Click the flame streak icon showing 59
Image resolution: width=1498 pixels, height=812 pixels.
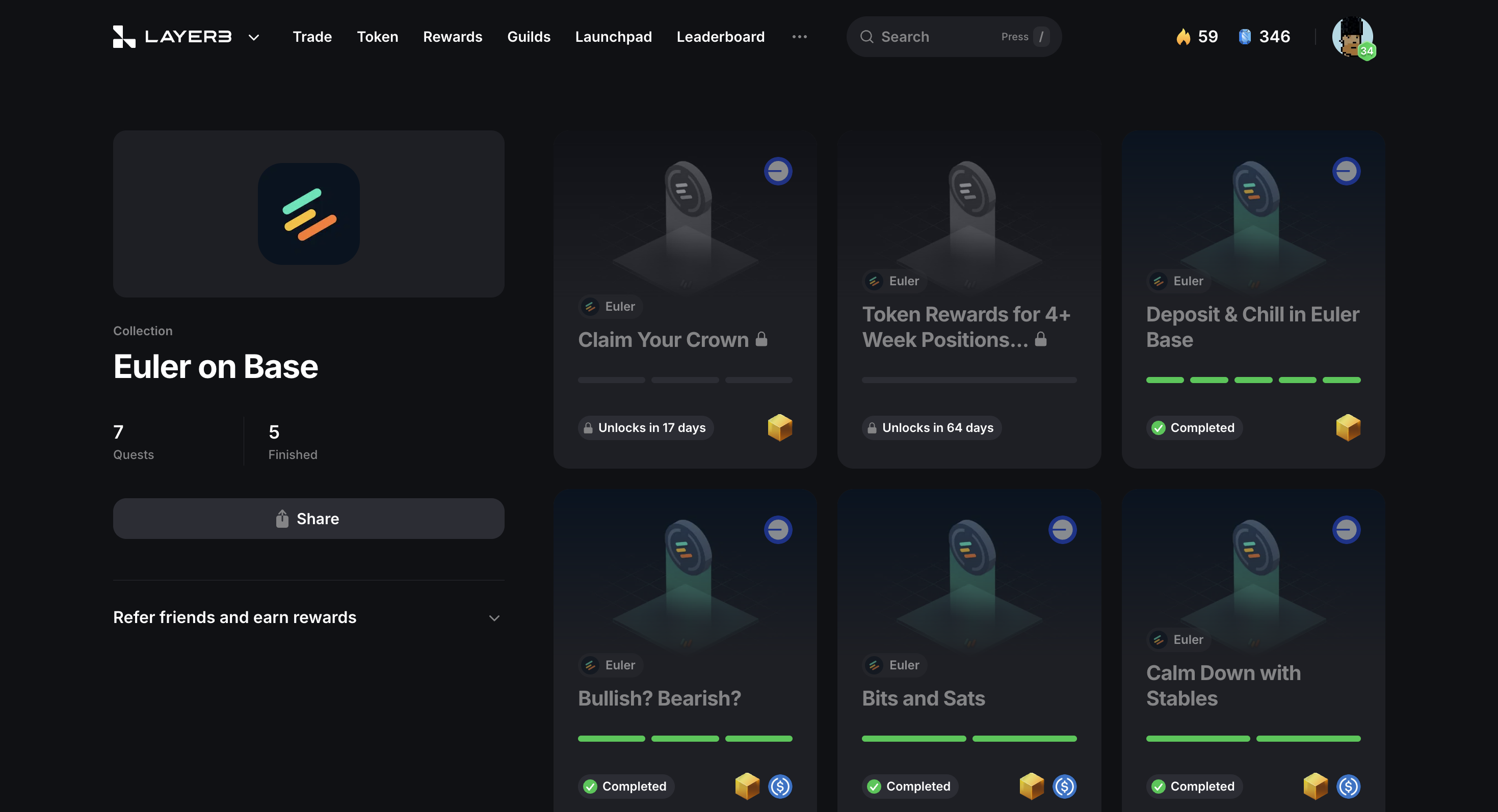coord(1183,37)
